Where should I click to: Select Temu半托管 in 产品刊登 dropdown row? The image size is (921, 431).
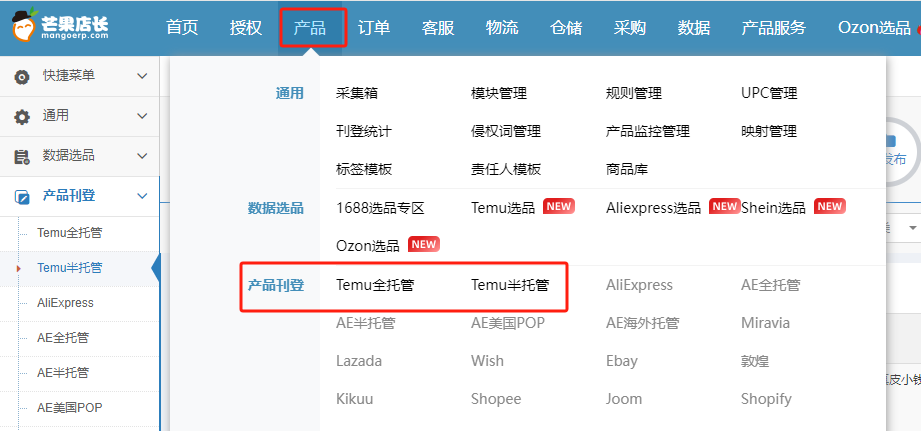coord(510,285)
